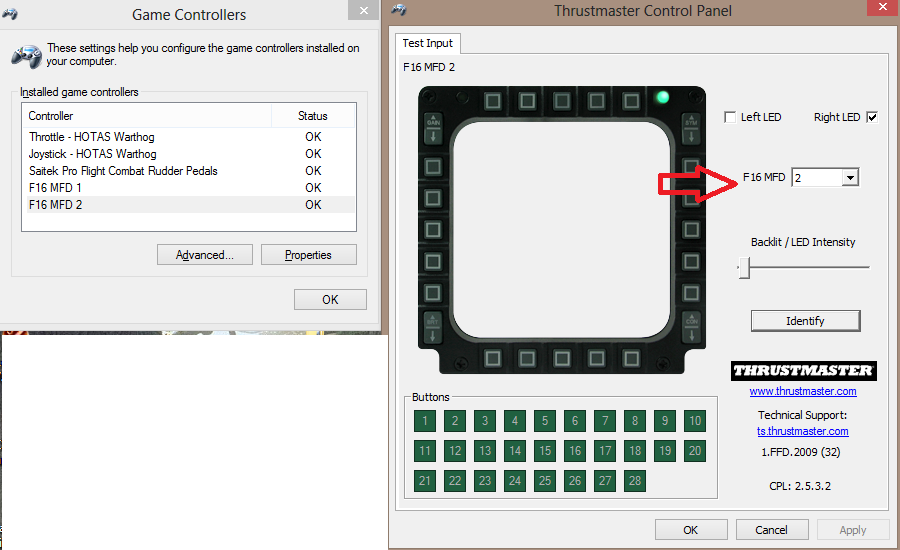Screen dimensions: 900x550
Task: Click the Thrustmaster logo
Action: coord(804,371)
